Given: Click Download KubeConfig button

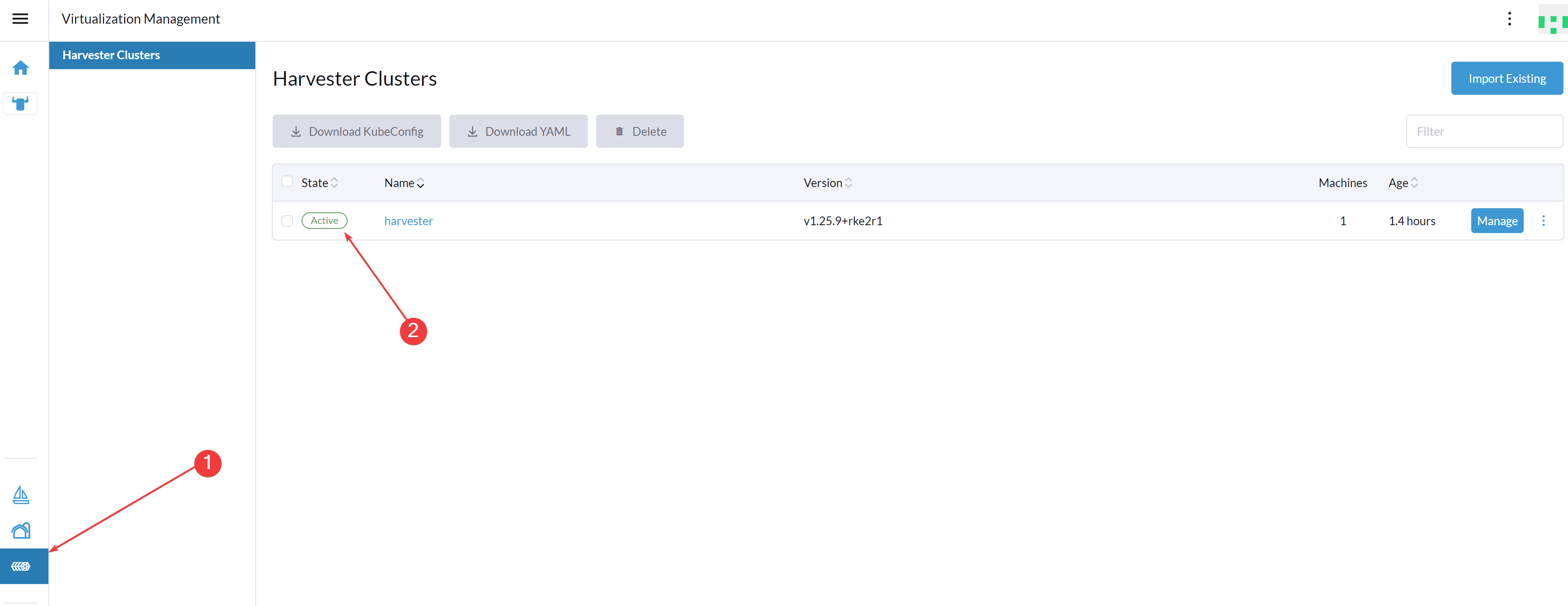Looking at the screenshot, I should [x=357, y=132].
